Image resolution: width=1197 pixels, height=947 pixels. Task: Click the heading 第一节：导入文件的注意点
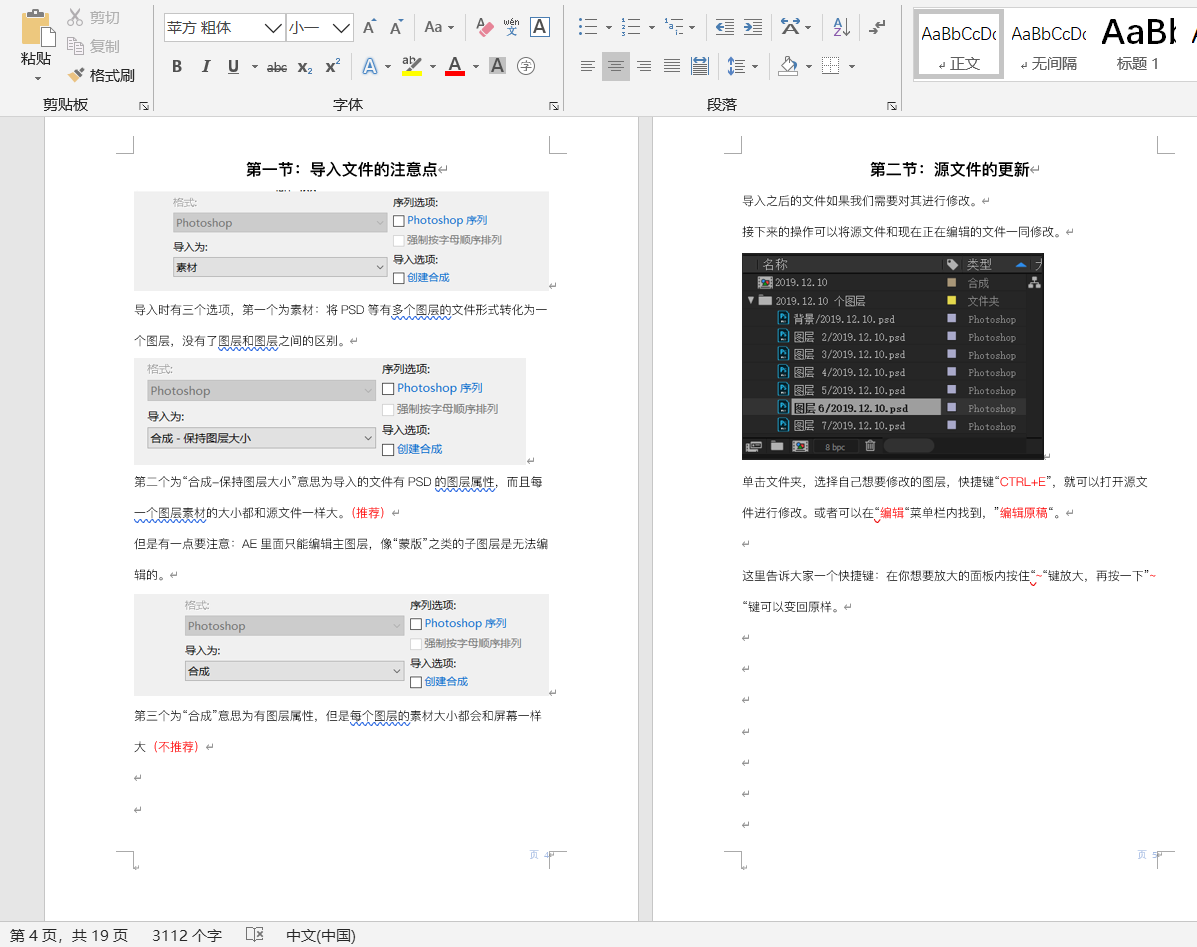341,169
